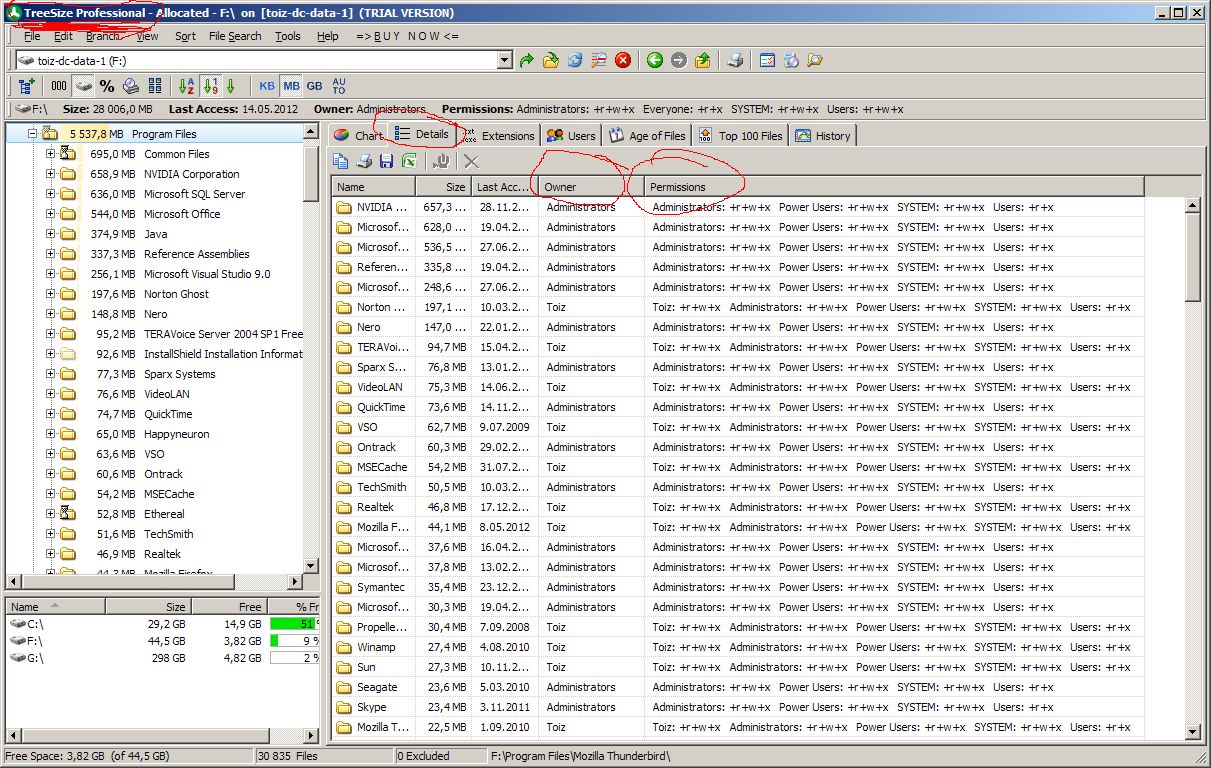1211x768 pixels.
Task: Sort by the Owner column header
Action: click(592, 187)
